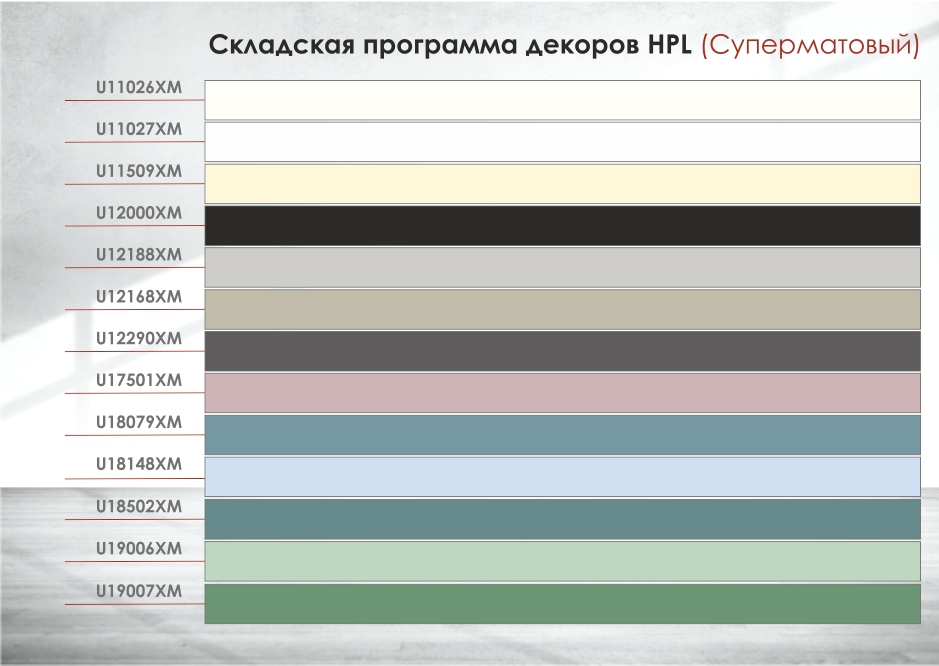This screenshot has width=939, height=666.
Task: Click the U19007XM code label
Action: [137, 592]
